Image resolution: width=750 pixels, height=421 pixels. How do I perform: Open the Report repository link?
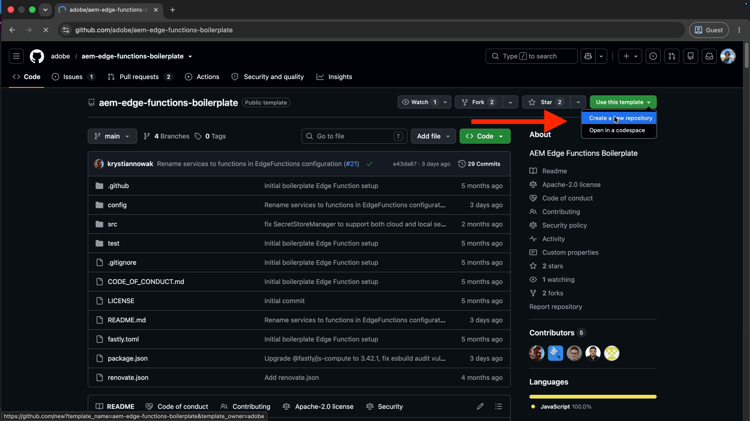(555, 307)
